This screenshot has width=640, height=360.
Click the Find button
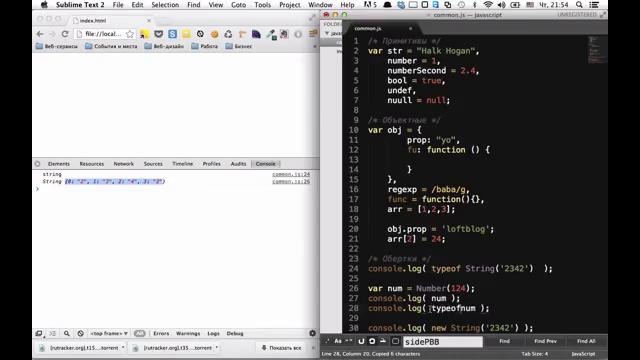504,341
